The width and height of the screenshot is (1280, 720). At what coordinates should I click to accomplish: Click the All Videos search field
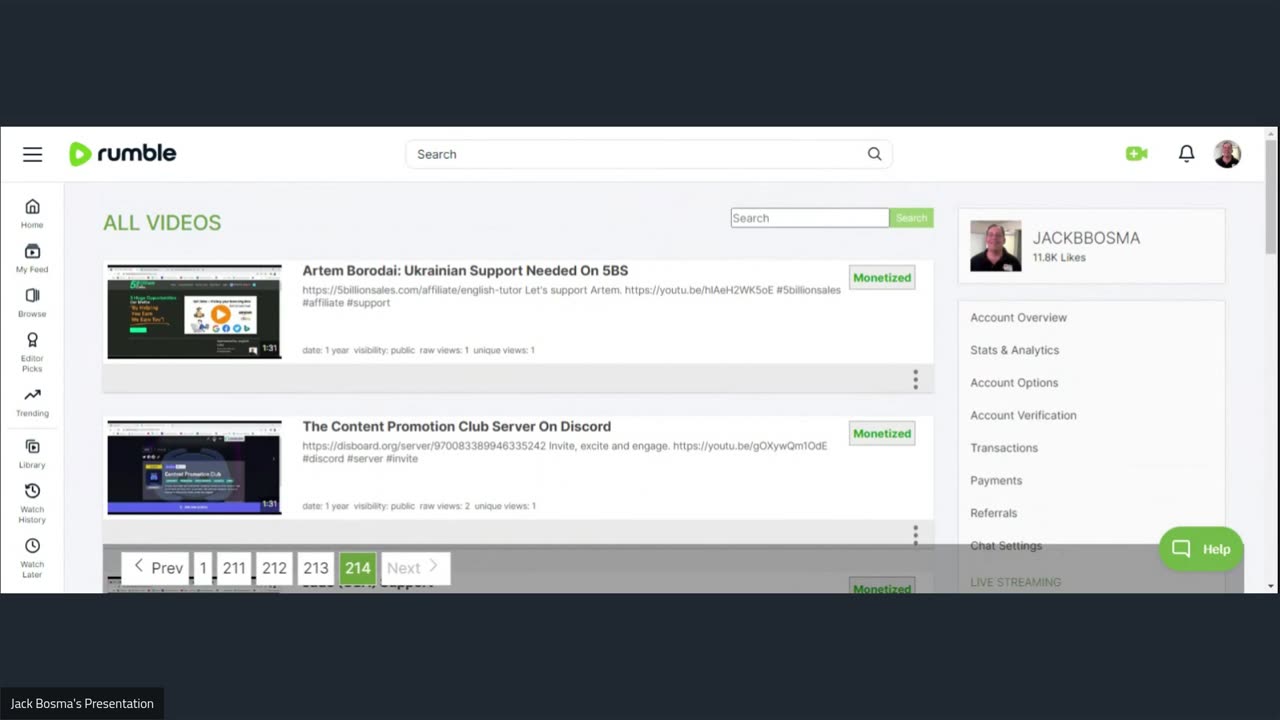click(x=809, y=218)
